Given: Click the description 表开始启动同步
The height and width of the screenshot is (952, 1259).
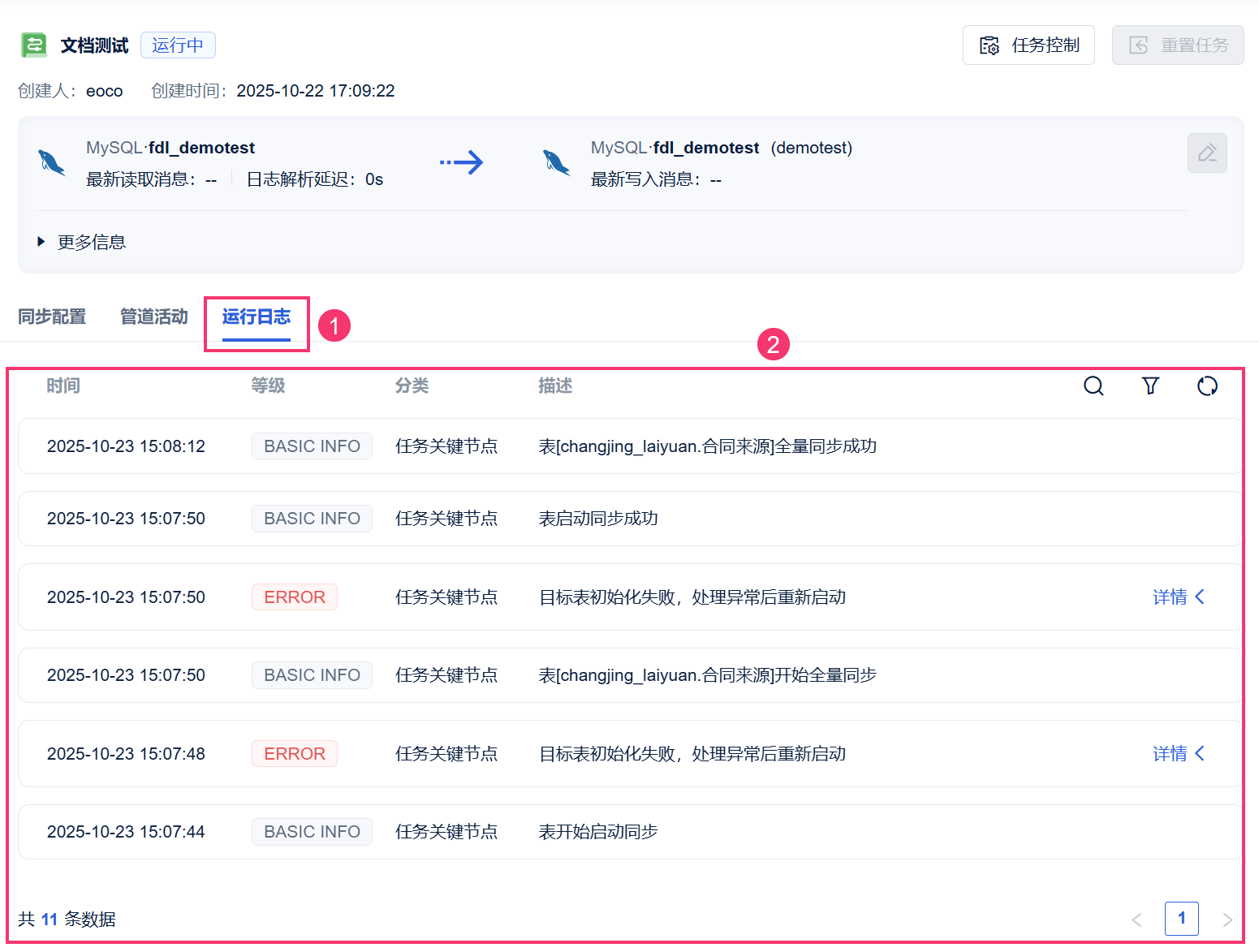Looking at the screenshot, I should coord(598,832).
